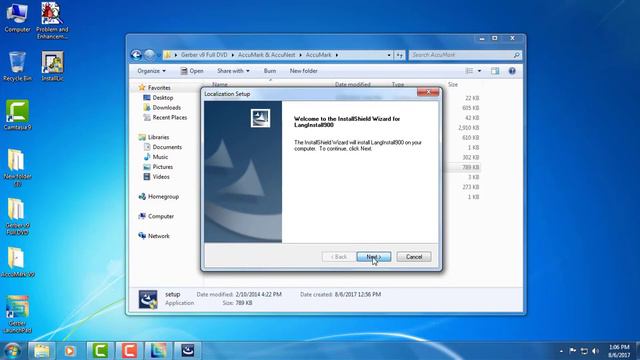Click Burn in the Explorer toolbar
Screen dimensions: 640x360
pos(270,71)
